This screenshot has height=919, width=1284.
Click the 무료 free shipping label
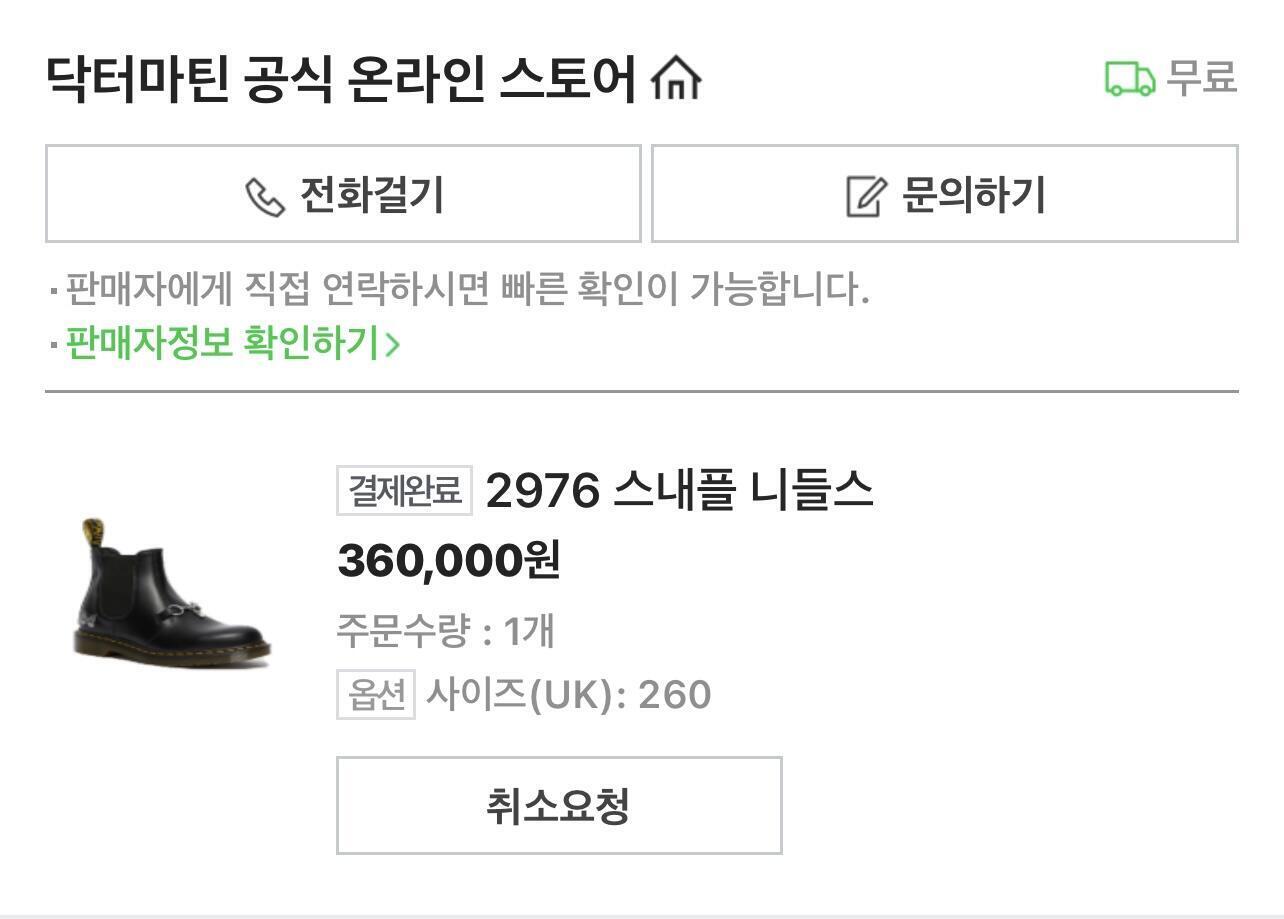click(x=1202, y=78)
